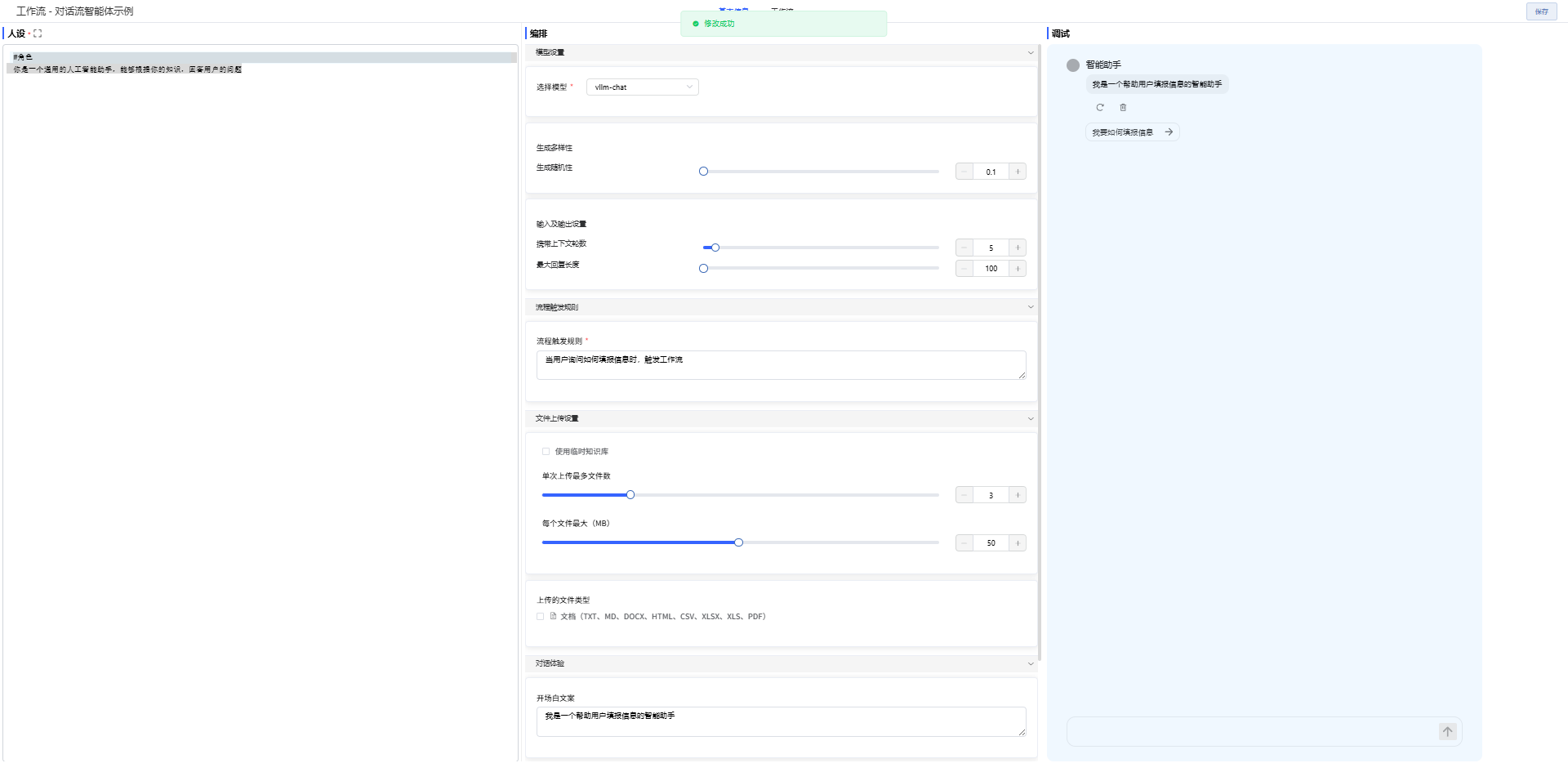Screen dimensions: 1568x772
Task: Click the 保存 button at top right
Action: coord(1541,11)
